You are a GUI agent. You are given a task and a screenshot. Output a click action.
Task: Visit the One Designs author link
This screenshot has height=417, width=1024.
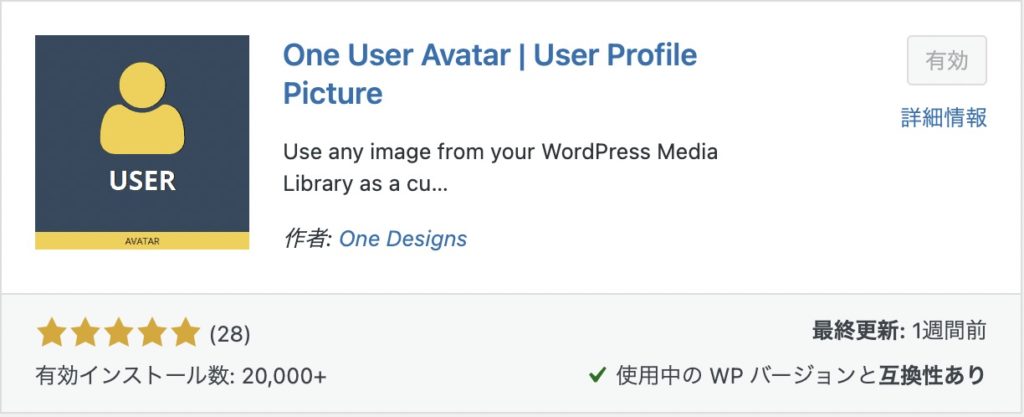(403, 239)
